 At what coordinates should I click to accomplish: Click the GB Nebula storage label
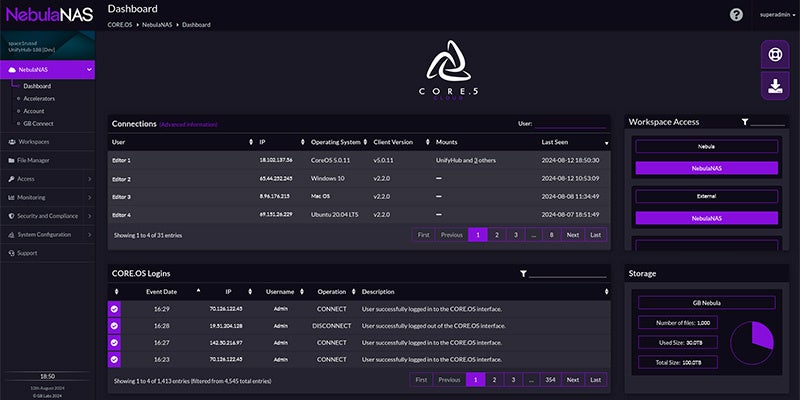[707, 303]
